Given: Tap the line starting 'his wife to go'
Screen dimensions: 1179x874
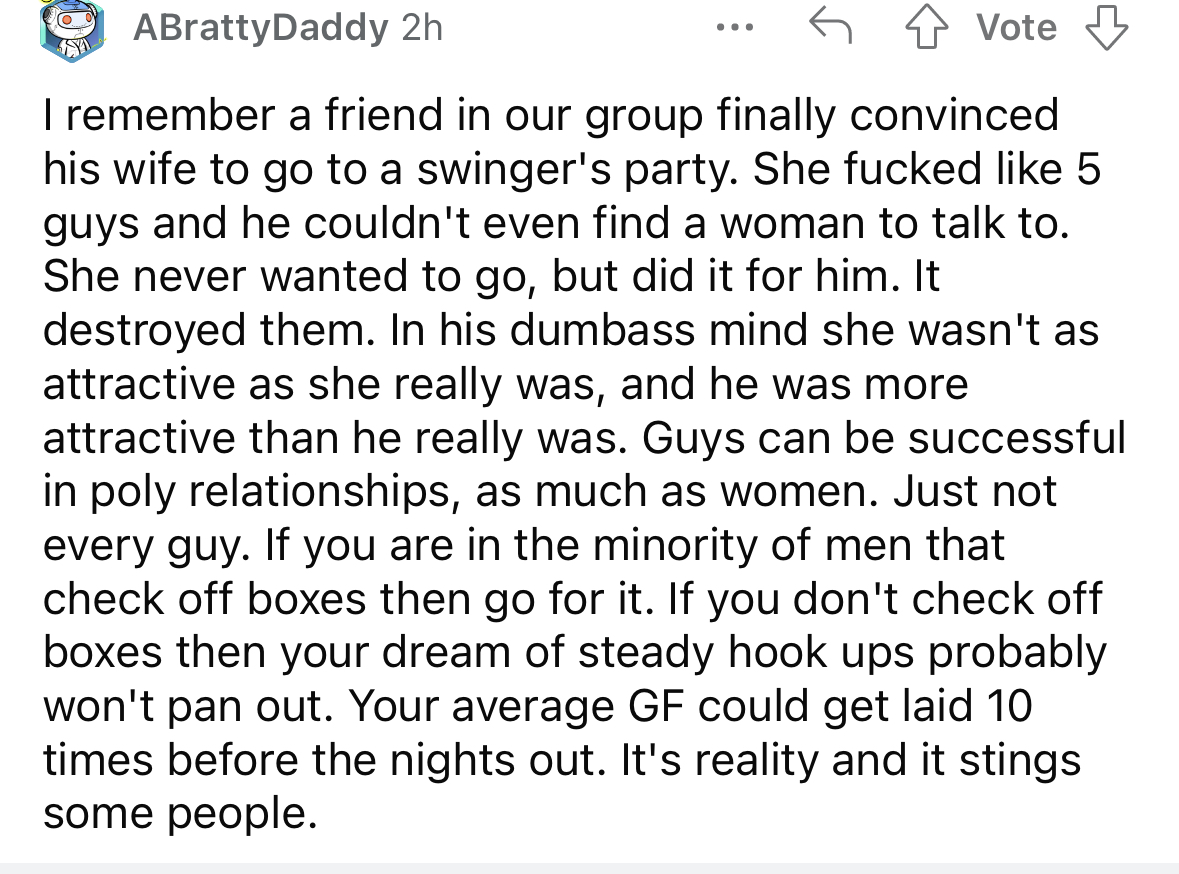Looking at the screenshot, I should point(572,169).
